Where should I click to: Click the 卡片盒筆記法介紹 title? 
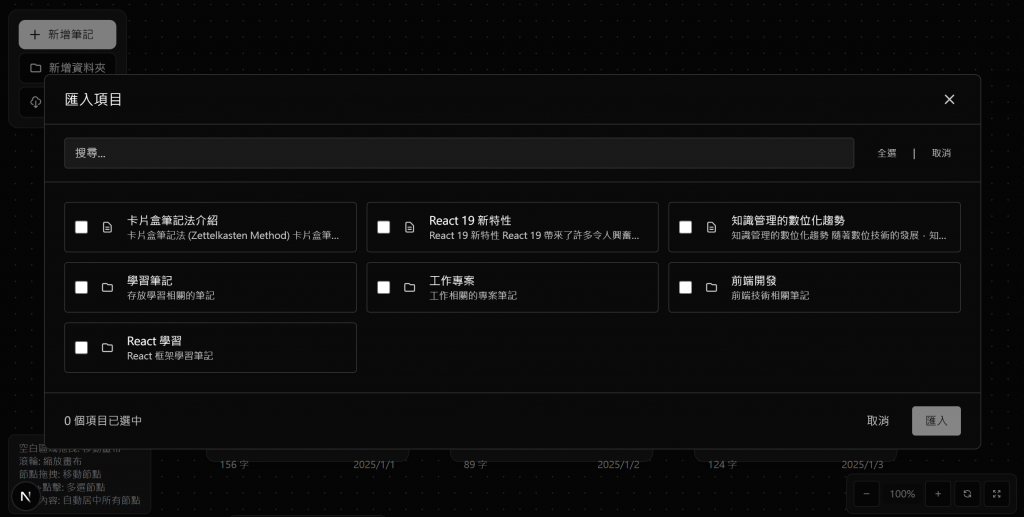(172, 221)
